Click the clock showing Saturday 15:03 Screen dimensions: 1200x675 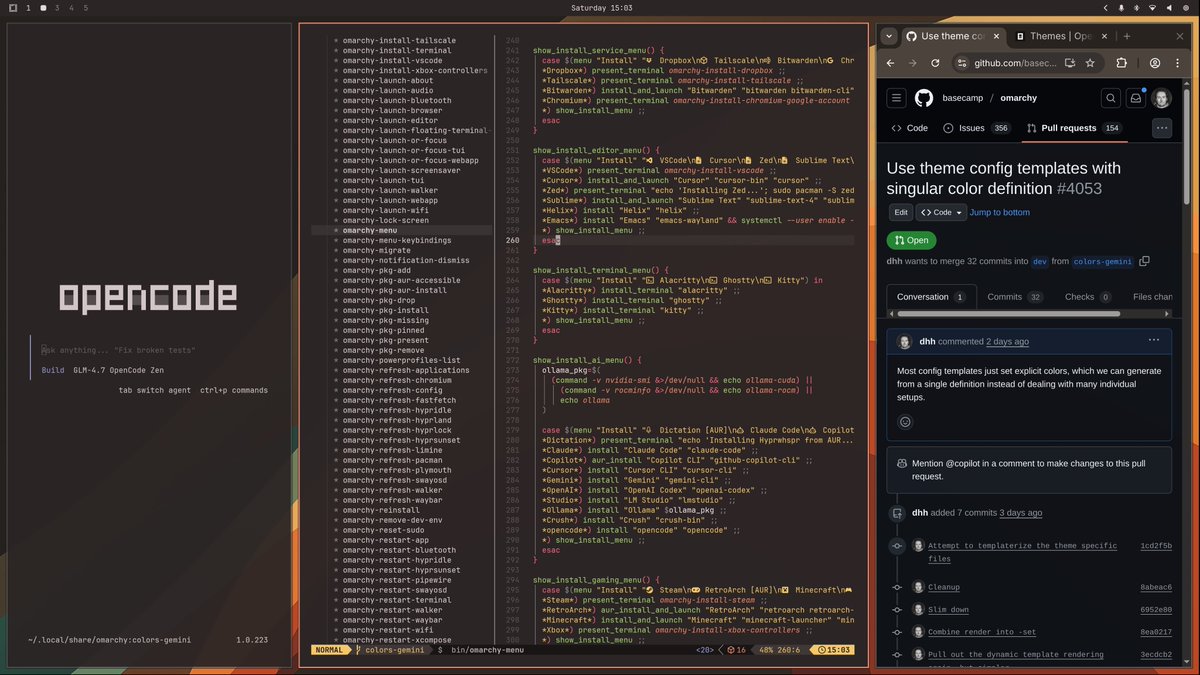point(601,8)
